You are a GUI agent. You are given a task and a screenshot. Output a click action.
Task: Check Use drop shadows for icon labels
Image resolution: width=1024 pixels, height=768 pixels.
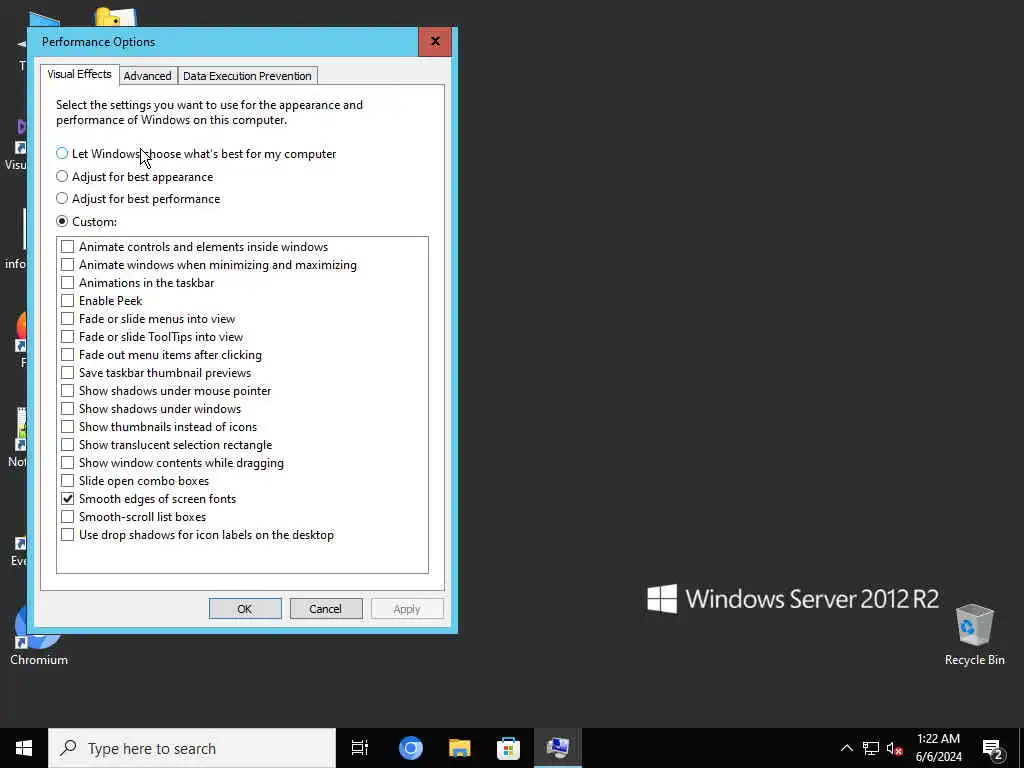pyautogui.click(x=67, y=535)
